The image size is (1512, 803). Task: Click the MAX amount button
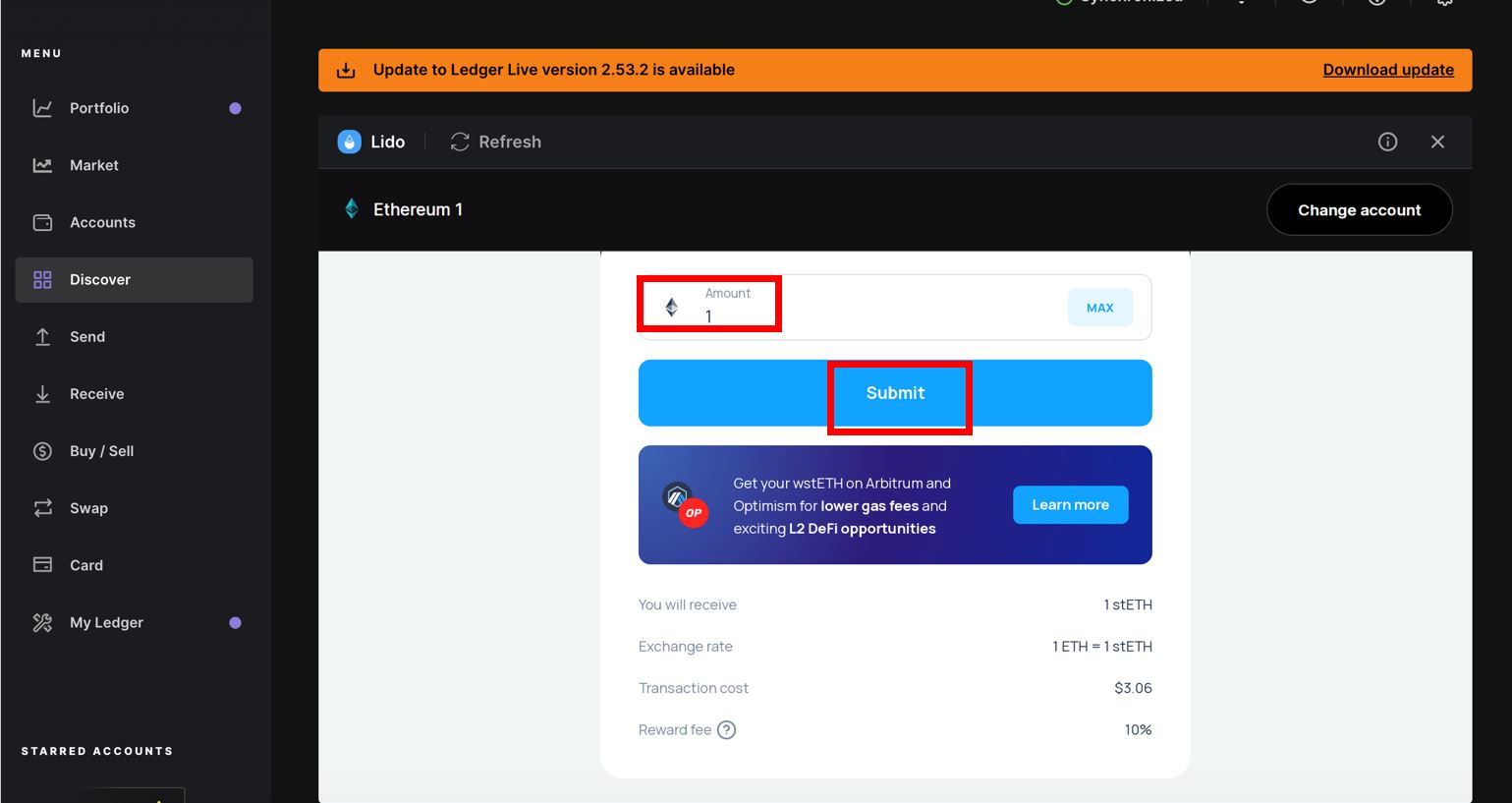tap(1099, 308)
